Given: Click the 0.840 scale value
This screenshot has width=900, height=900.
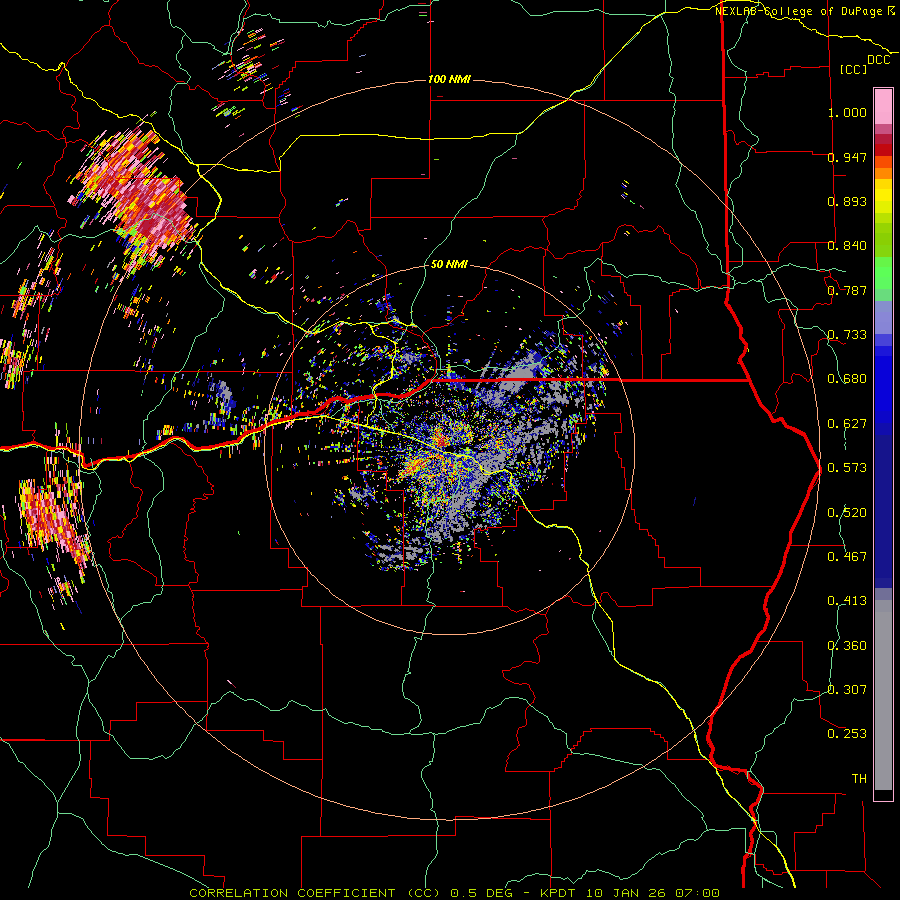Looking at the screenshot, I should (847, 246).
